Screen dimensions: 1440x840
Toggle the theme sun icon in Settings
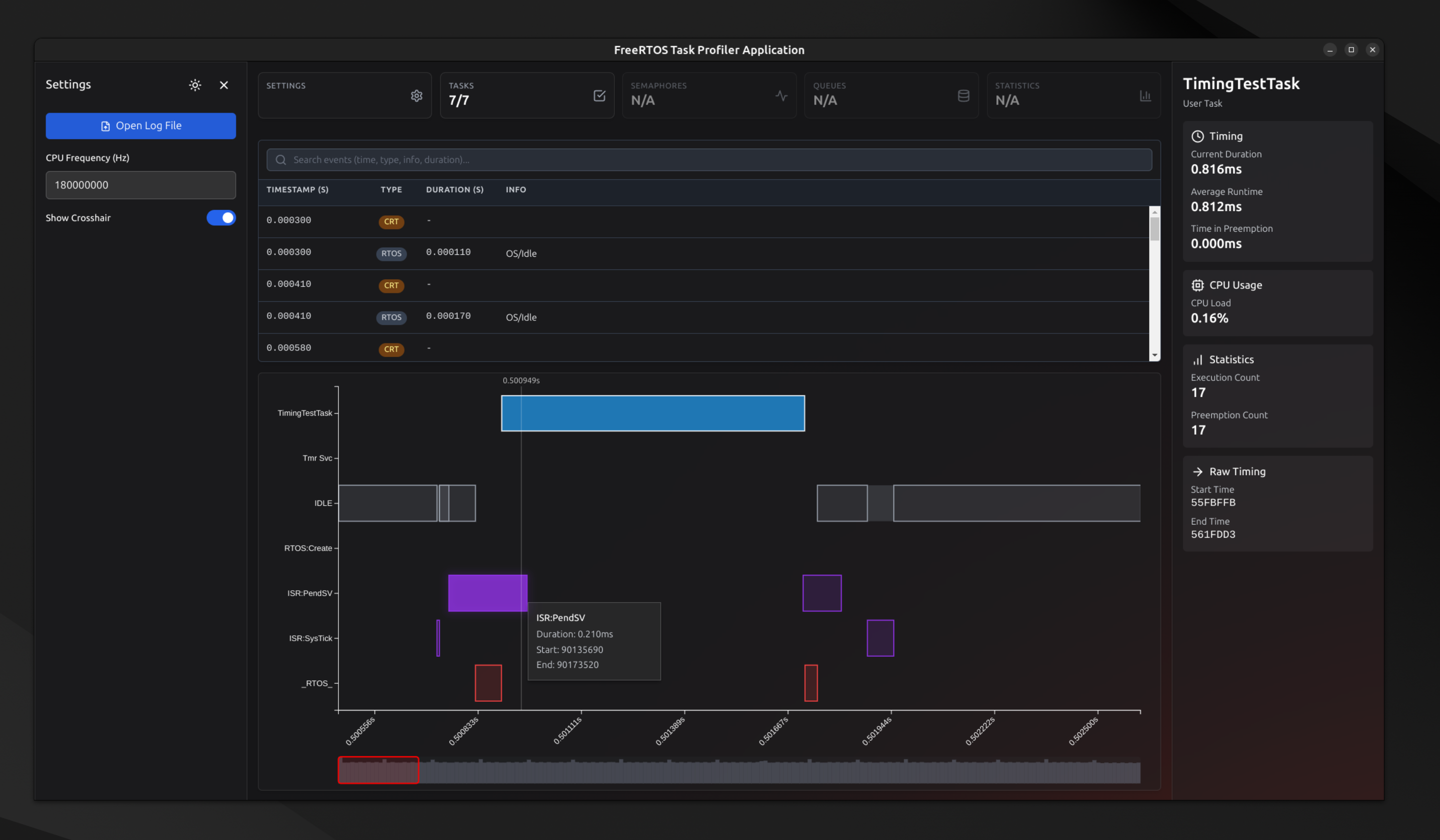point(195,85)
